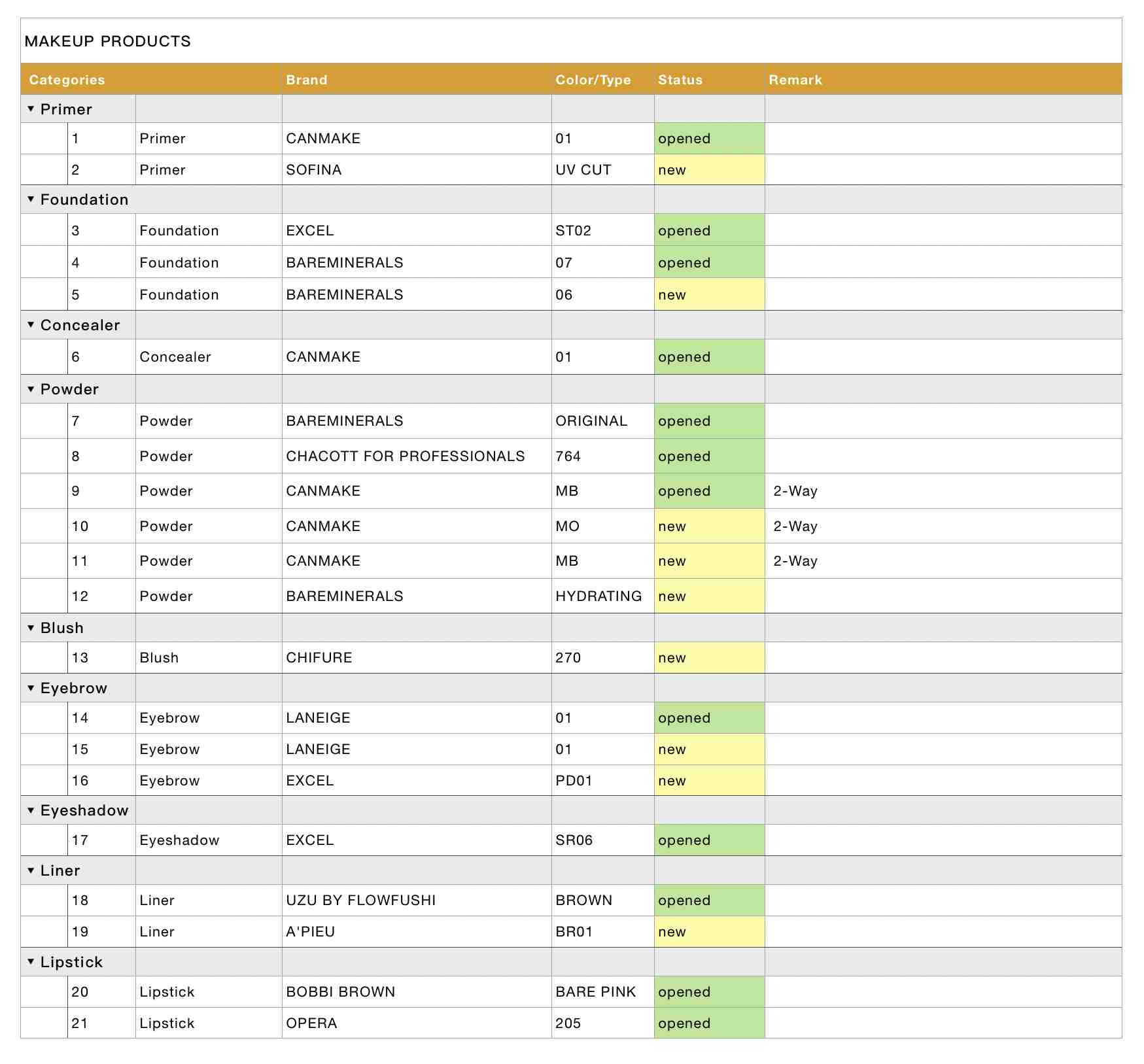Select the Brand column header
The width and height of the screenshot is (1144, 1064).
[417, 79]
